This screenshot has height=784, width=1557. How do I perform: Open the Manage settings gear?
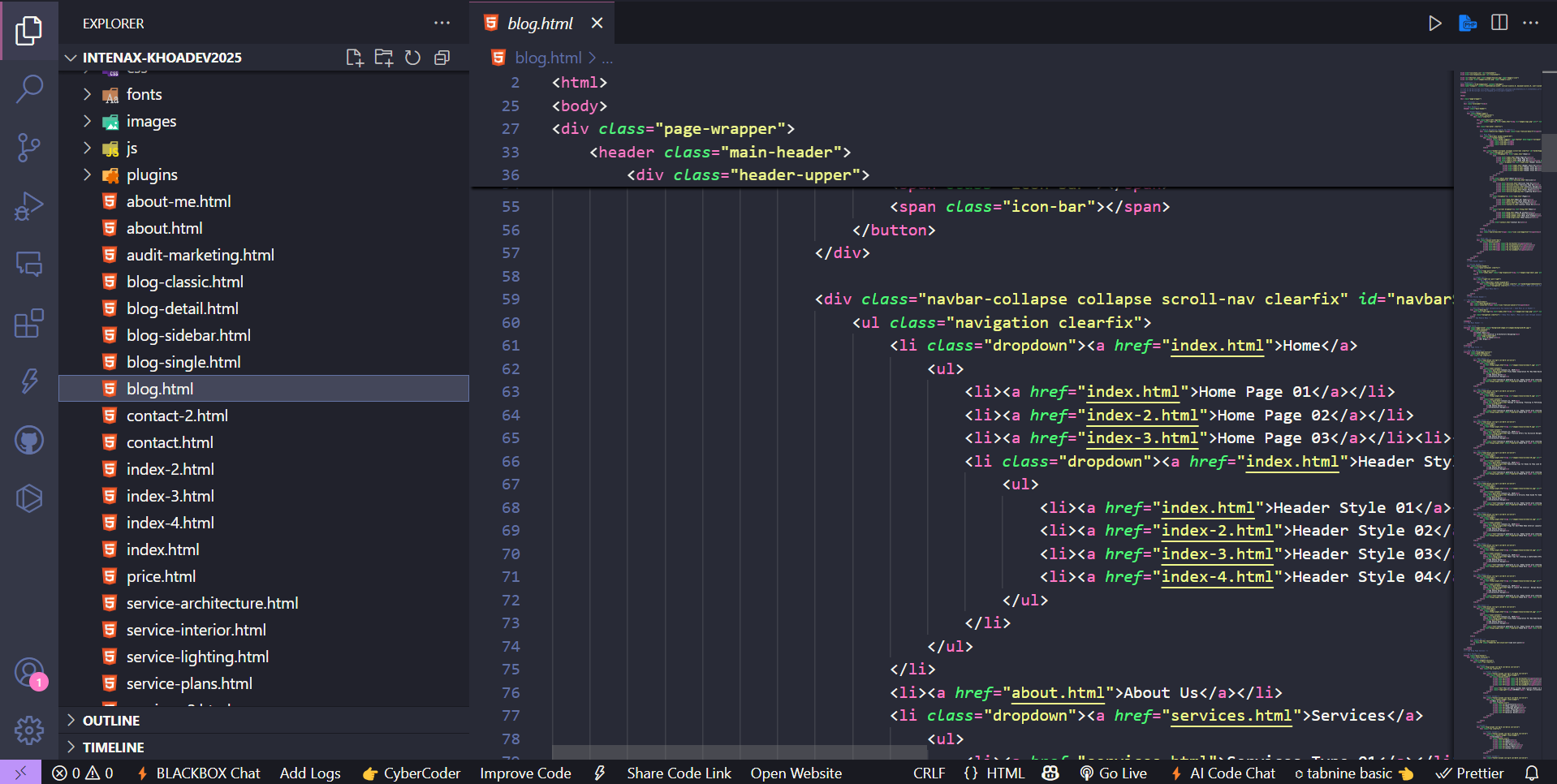29,730
